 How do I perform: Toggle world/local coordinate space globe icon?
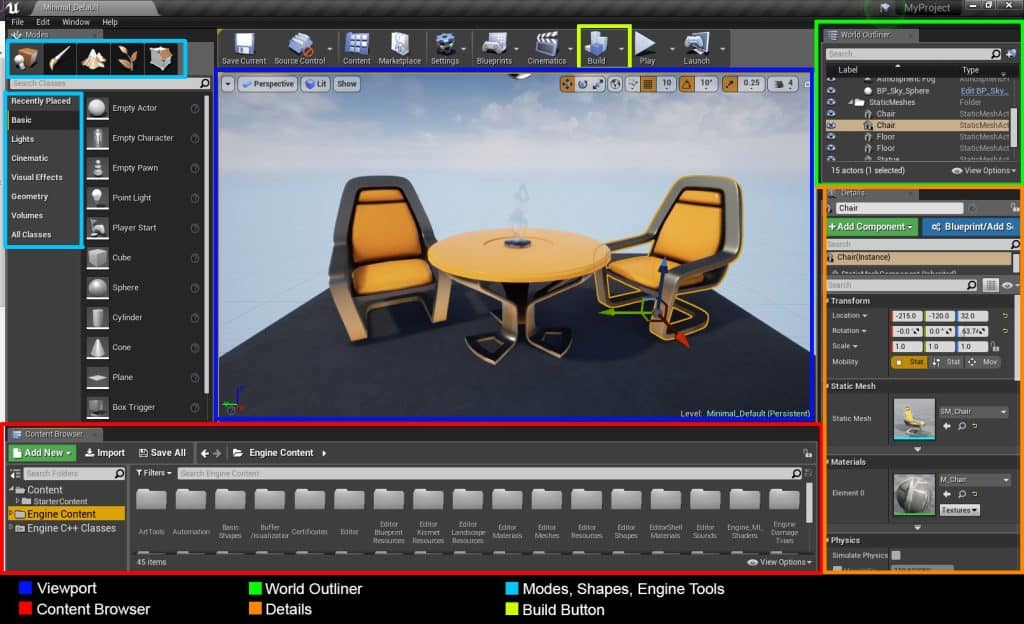(615, 84)
